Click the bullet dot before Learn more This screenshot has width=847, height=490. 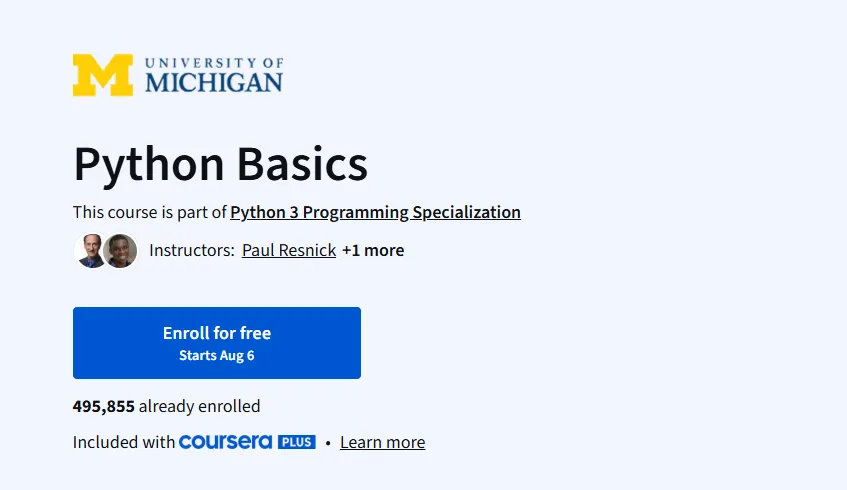click(x=328, y=442)
